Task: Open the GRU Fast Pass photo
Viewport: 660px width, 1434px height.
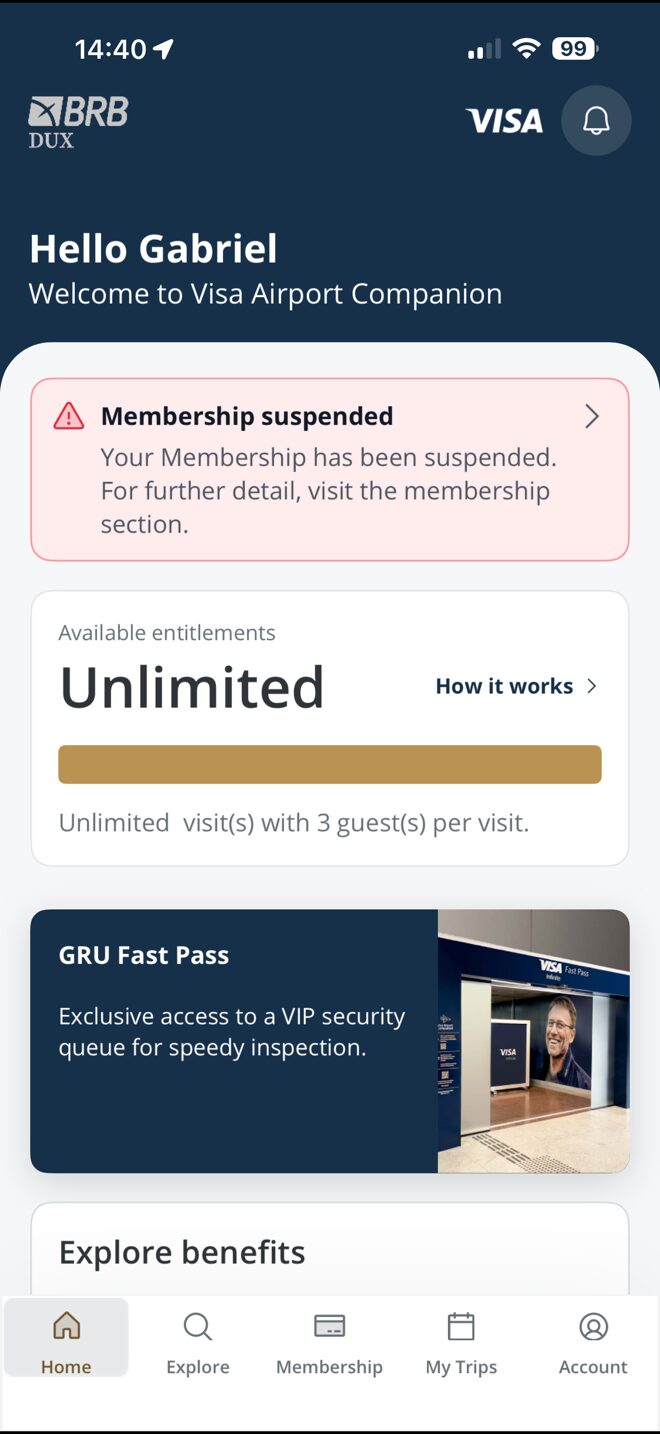Action: 533,1040
